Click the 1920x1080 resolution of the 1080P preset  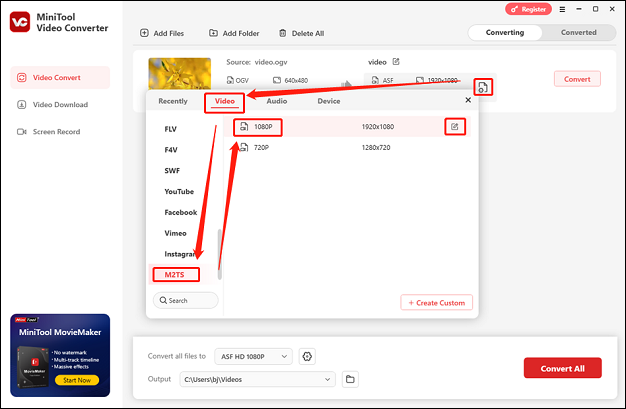tap(378, 127)
